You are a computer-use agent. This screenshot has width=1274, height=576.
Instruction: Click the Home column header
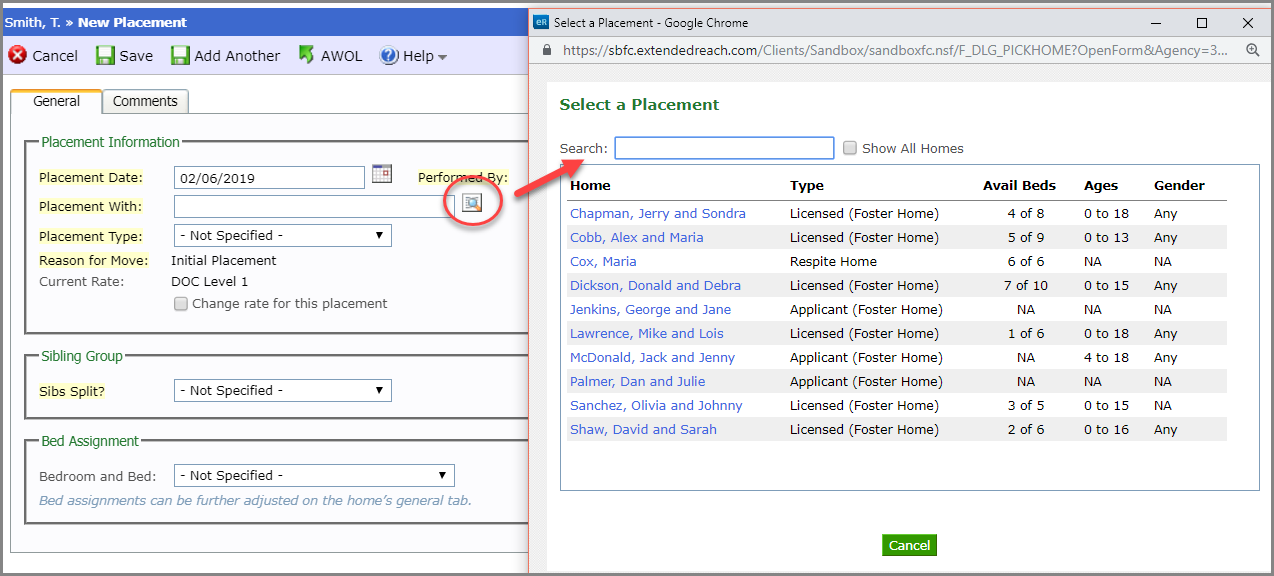[x=590, y=185]
